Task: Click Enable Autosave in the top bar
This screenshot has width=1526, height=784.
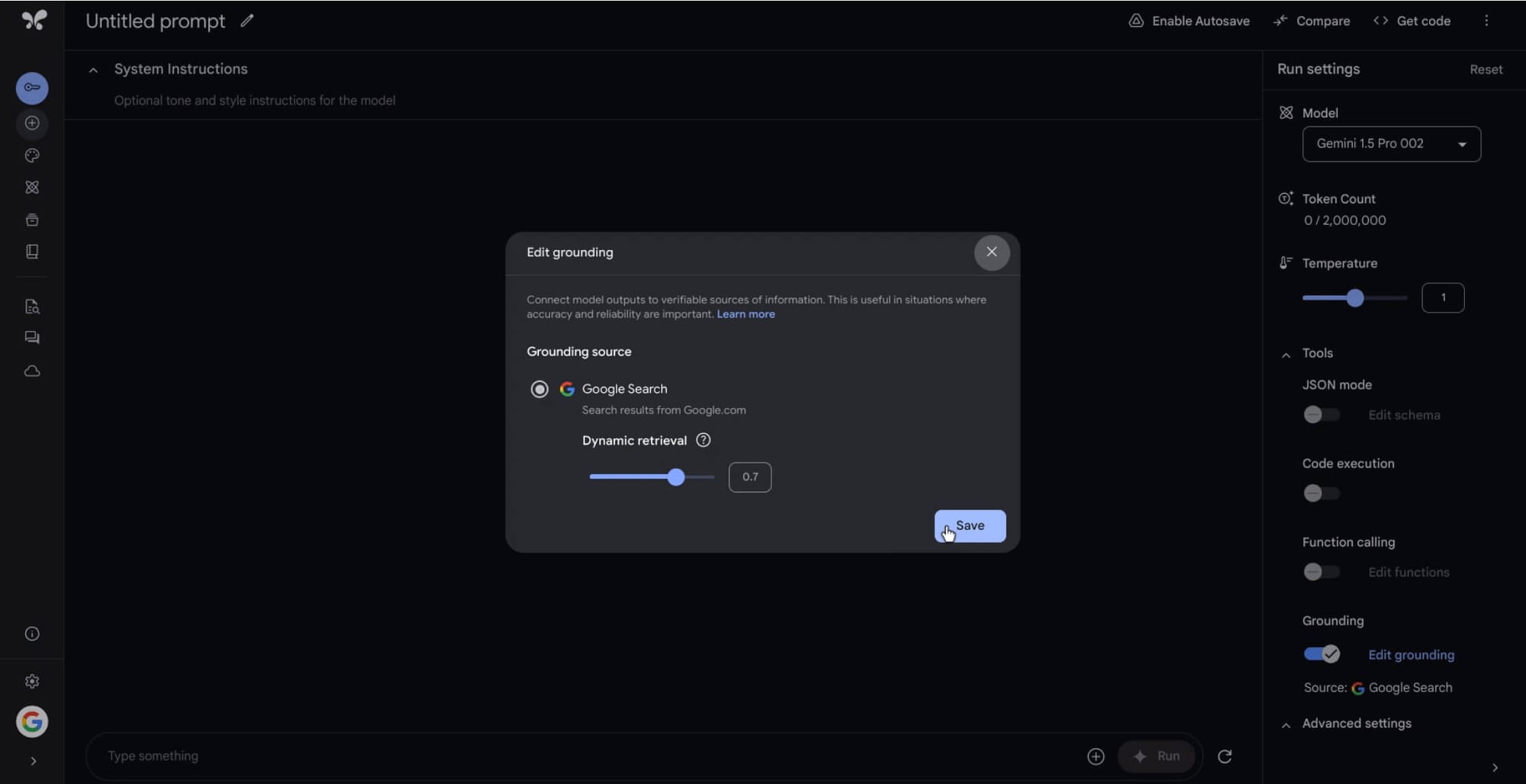Action: [1188, 21]
